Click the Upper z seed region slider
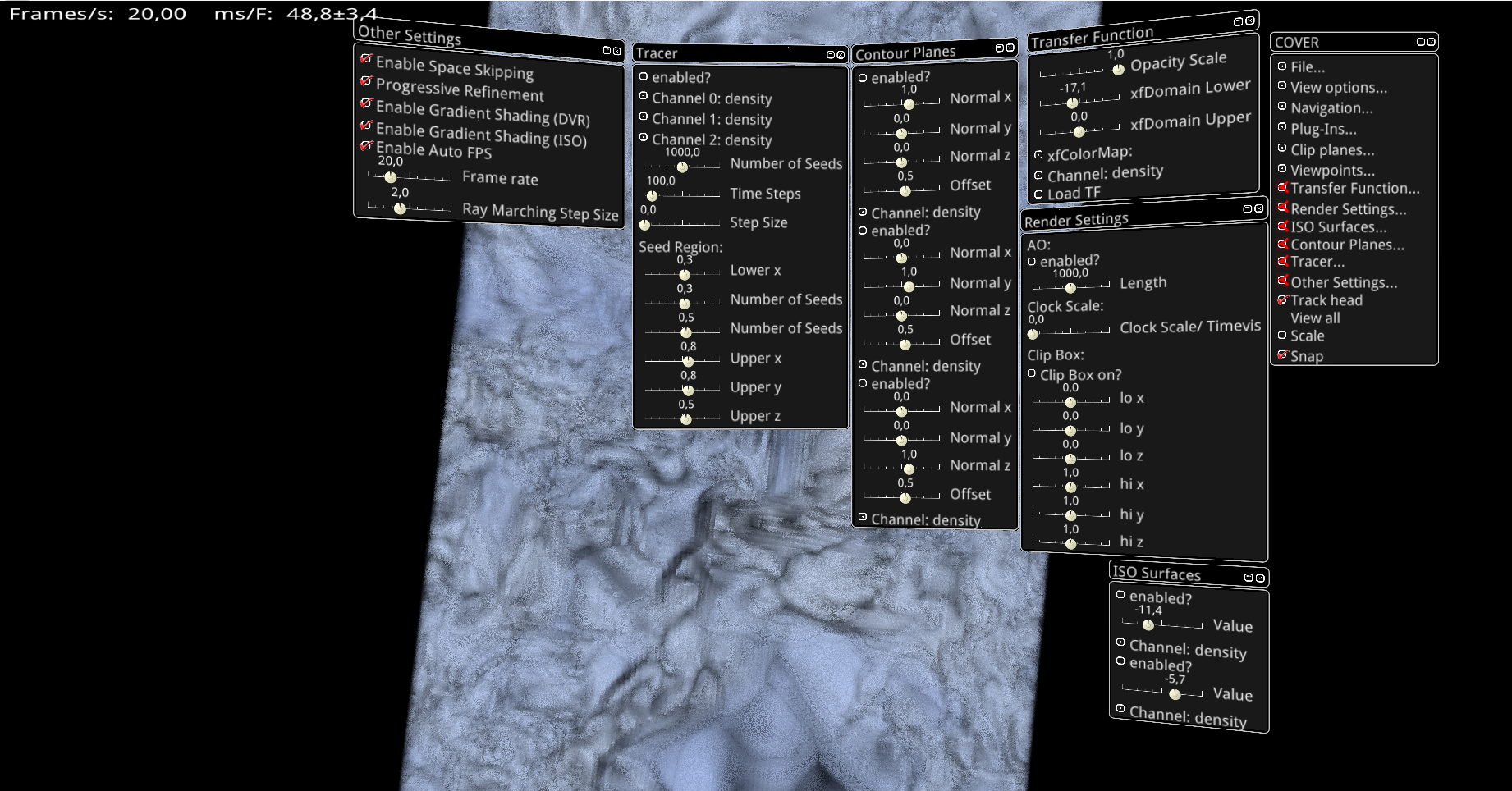The height and width of the screenshot is (791, 1512). point(682,418)
